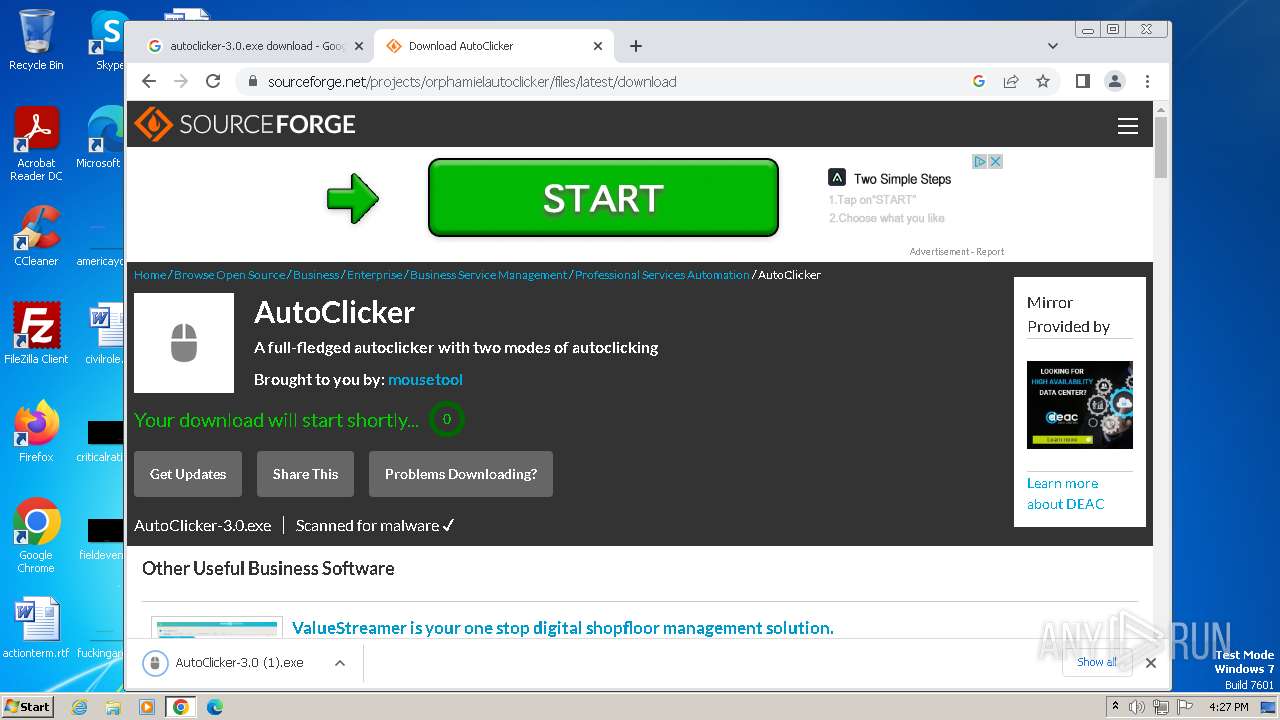Click the network tray icon
This screenshot has width=1280, height=720.
(1161, 707)
